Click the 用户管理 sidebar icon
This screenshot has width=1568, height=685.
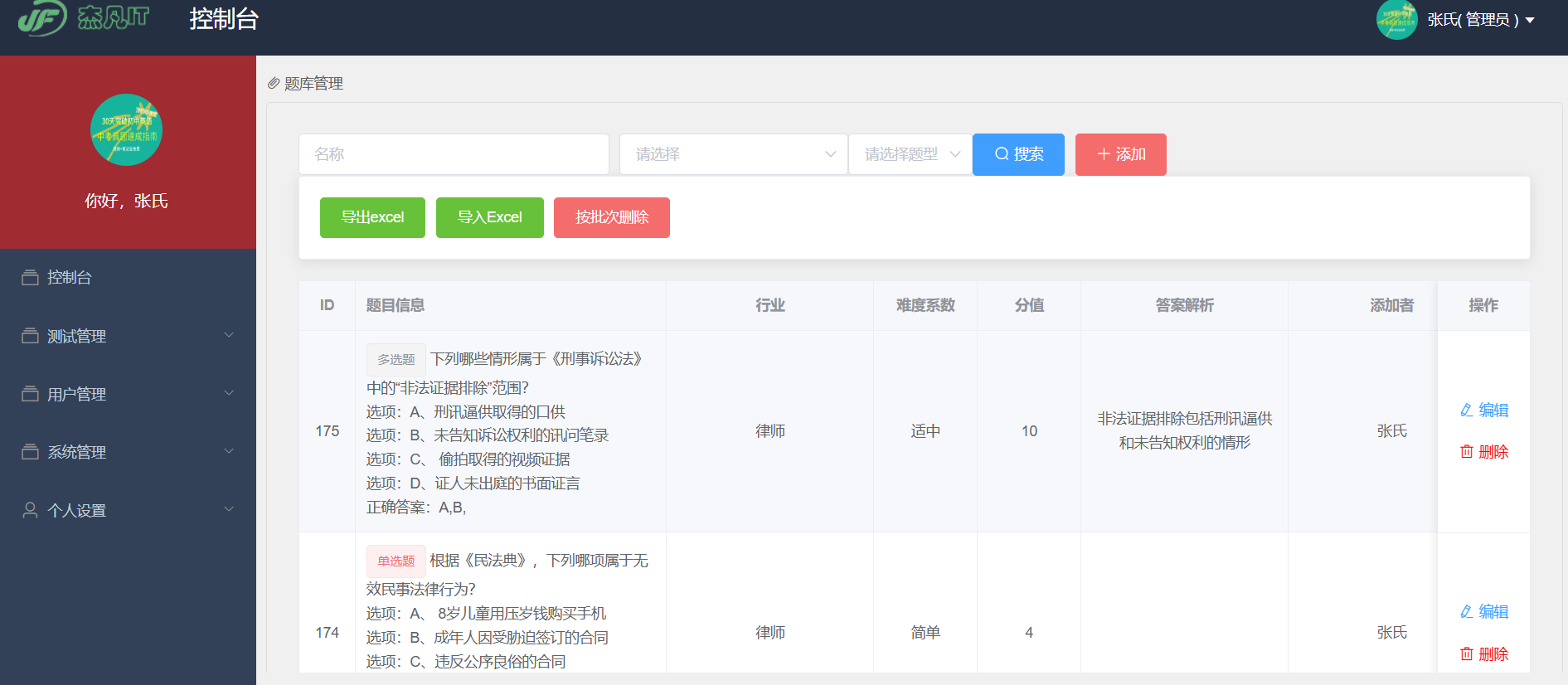30,394
